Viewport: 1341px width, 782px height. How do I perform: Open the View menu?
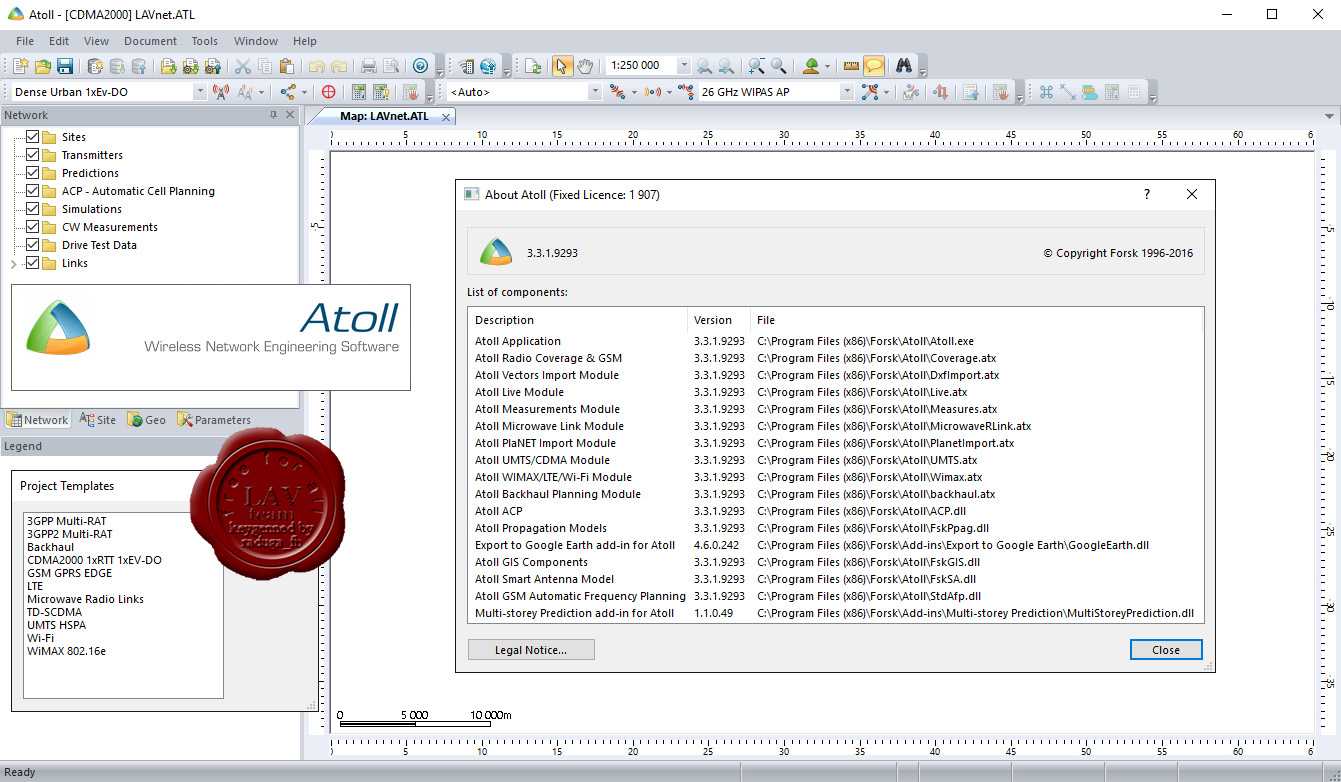point(96,41)
